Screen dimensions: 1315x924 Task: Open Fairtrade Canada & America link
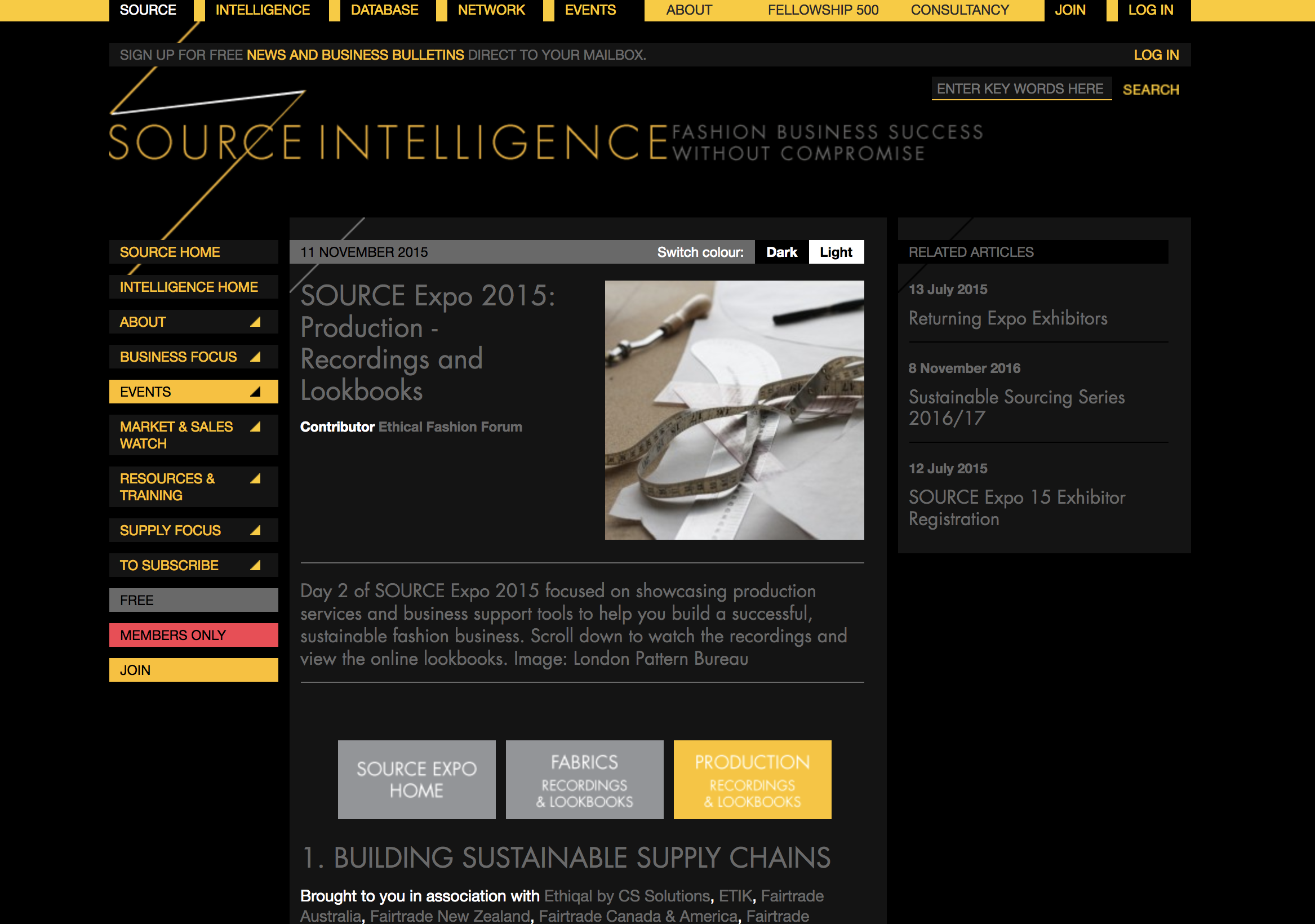[638, 916]
